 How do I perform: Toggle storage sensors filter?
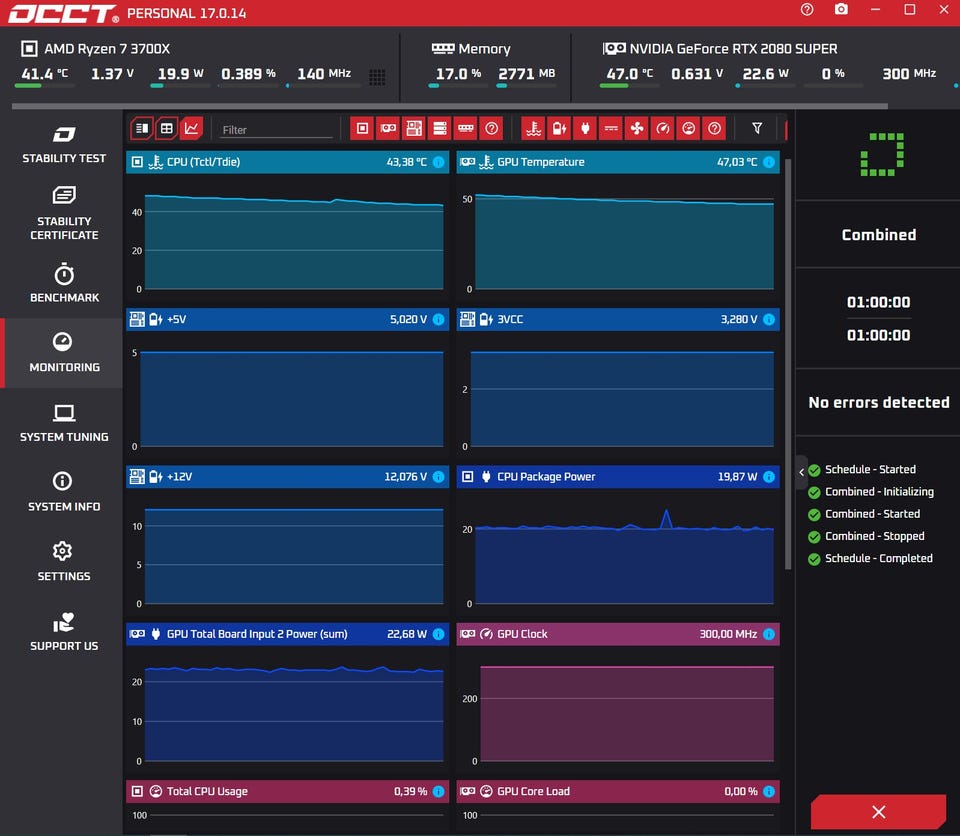coord(440,129)
